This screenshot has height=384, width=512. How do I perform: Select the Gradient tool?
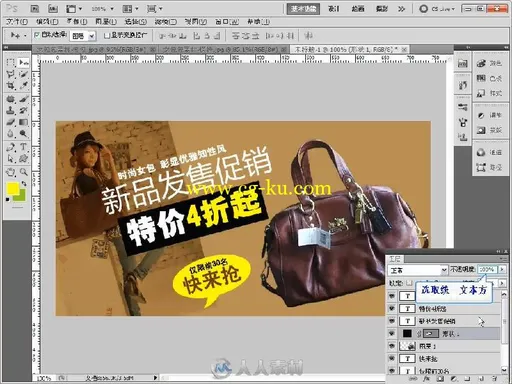(x=23, y=122)
